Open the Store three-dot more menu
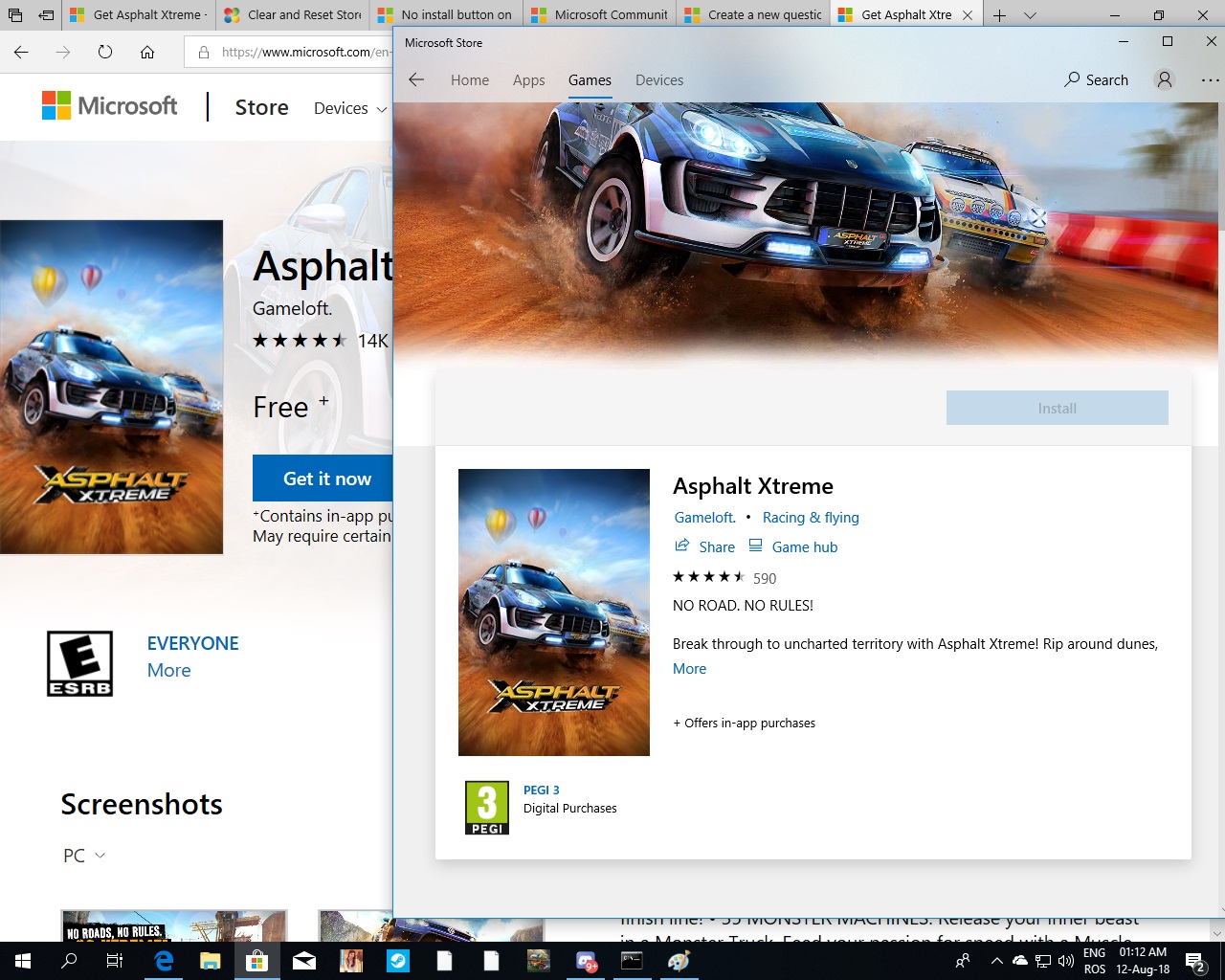Viewport: 1225px width, 980px height. (1211, 80)
